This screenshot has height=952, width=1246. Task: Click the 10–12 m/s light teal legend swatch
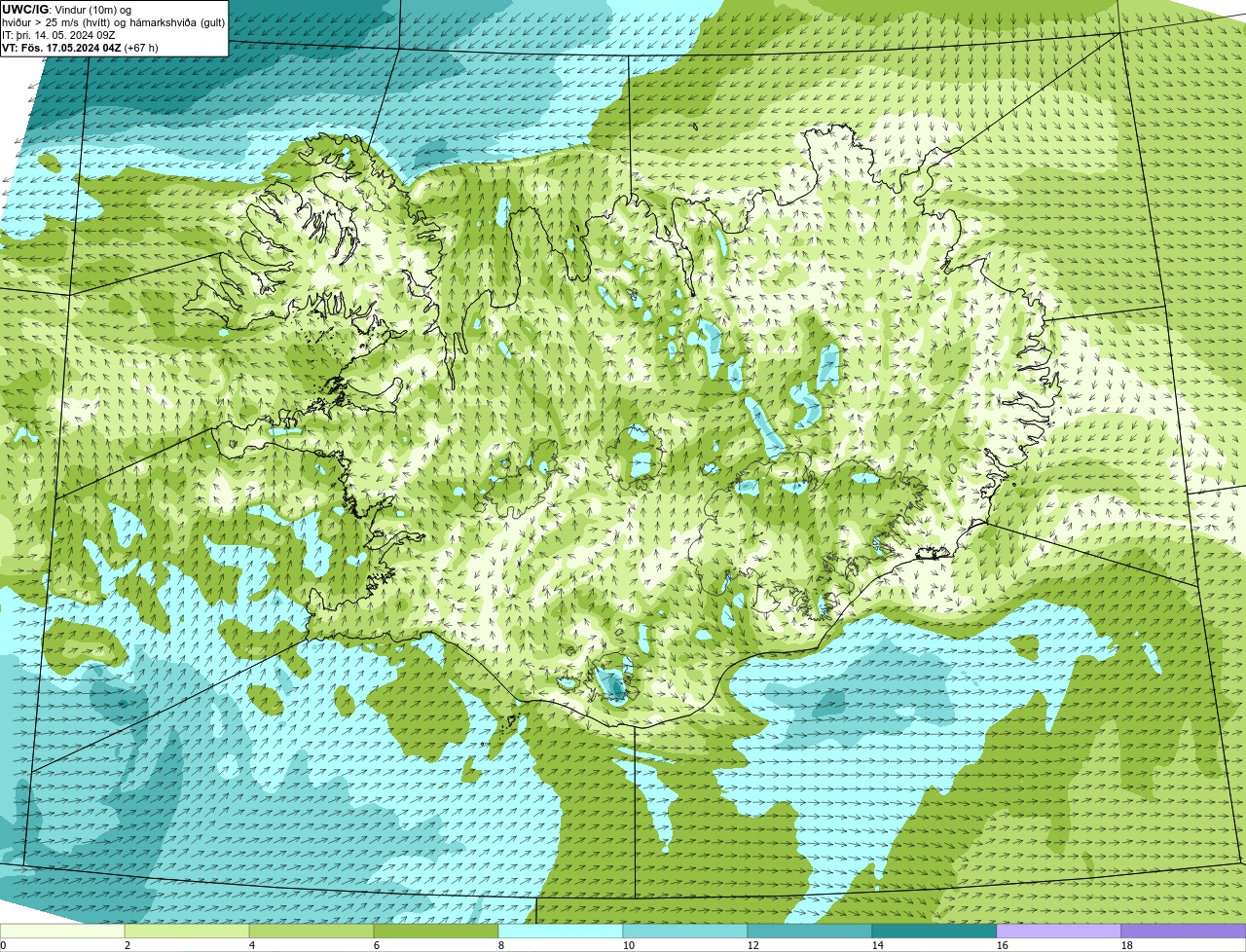(x=685, y=932)
